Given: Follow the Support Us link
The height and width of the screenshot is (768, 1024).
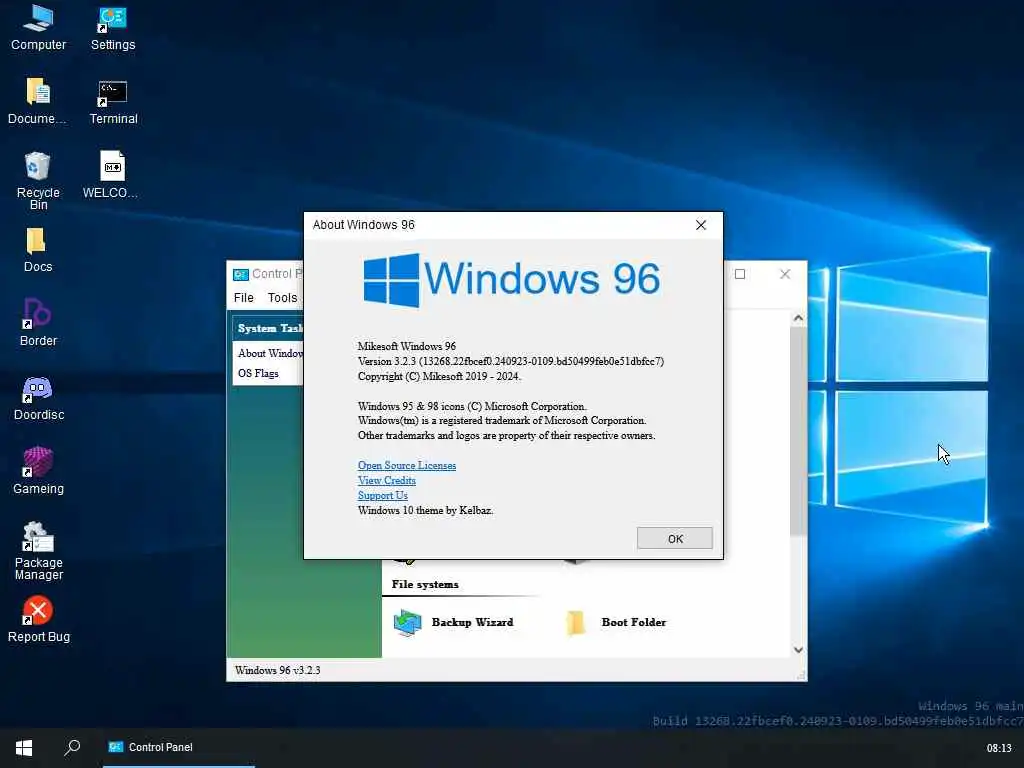Looking at the screenshot, I should point(382,496).
